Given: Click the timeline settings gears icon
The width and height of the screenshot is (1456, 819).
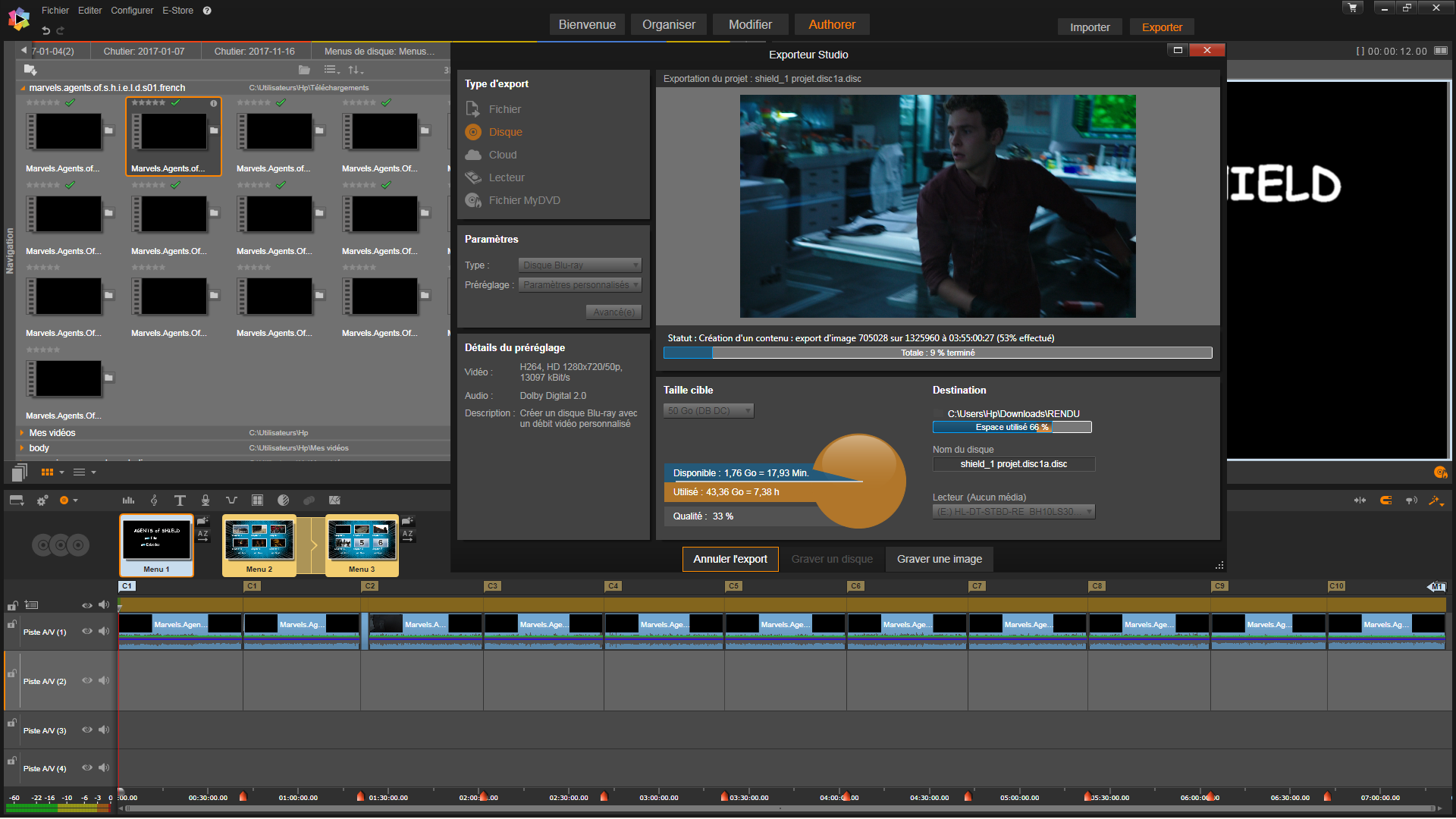Looking at the screenshot, I should 42,500.
